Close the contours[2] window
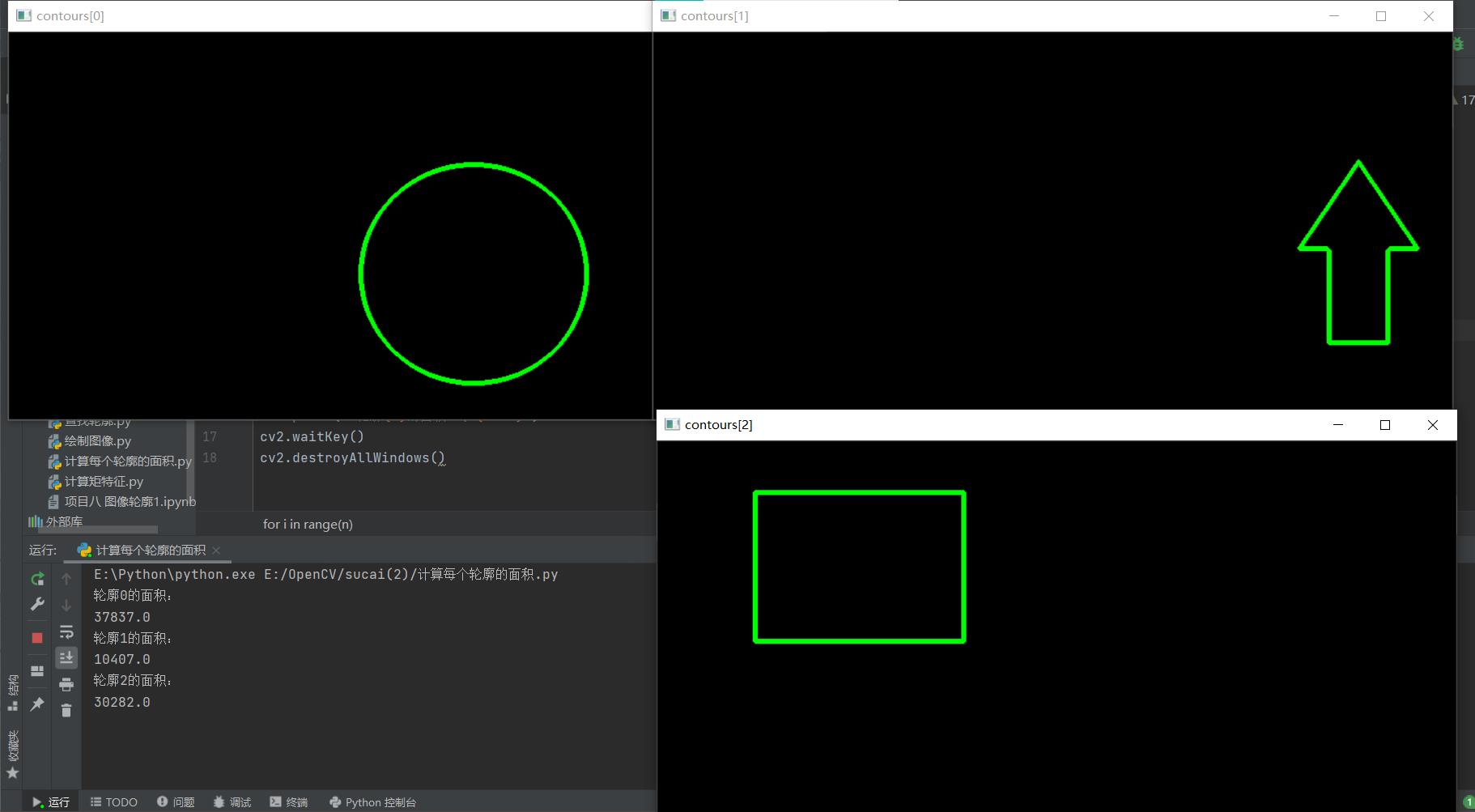This screenshot has width=1475, height=812. 1433,425
